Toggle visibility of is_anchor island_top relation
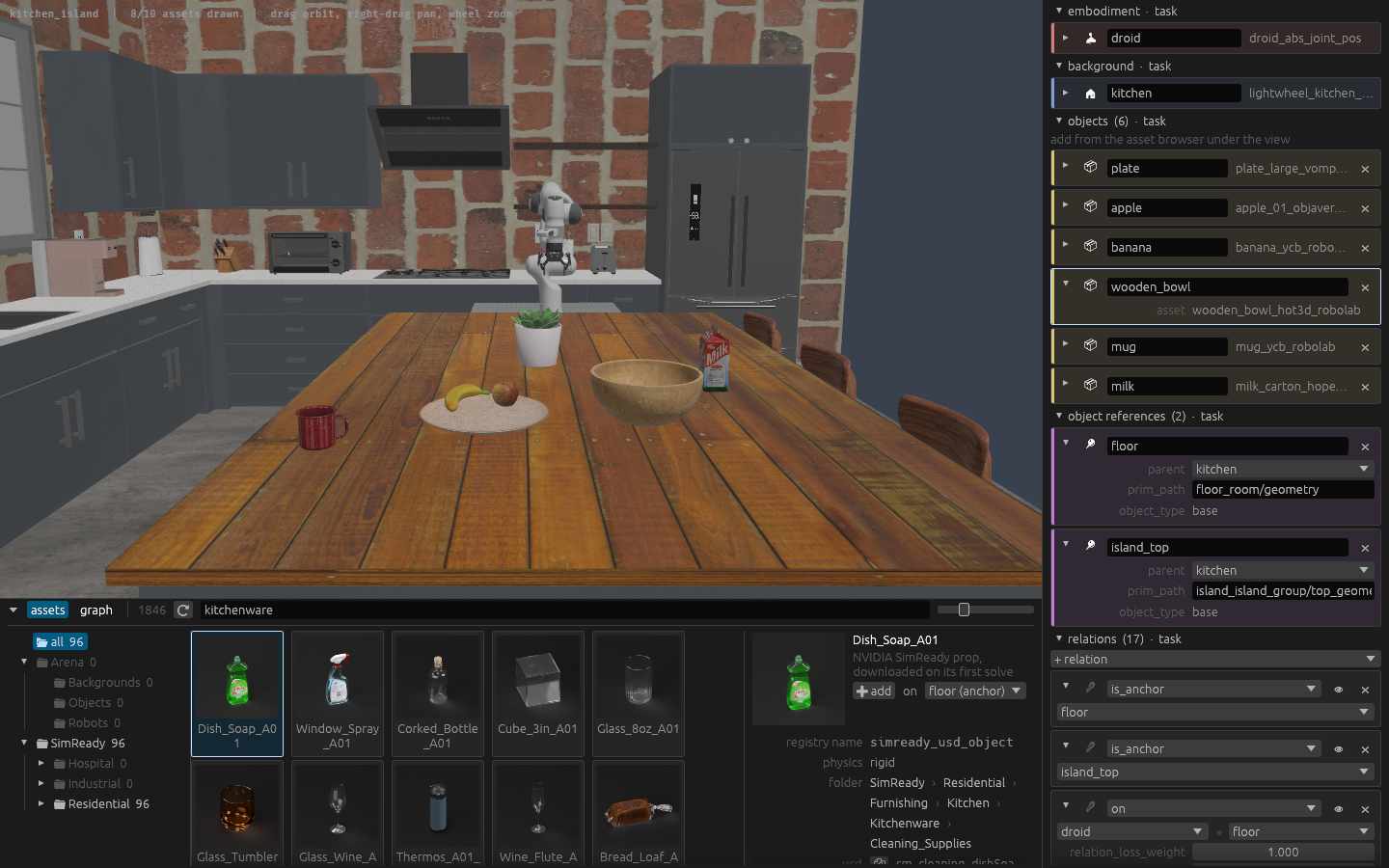Image resolution: width=1389 pixels, height=868 pixels. tap(1339, 749)
